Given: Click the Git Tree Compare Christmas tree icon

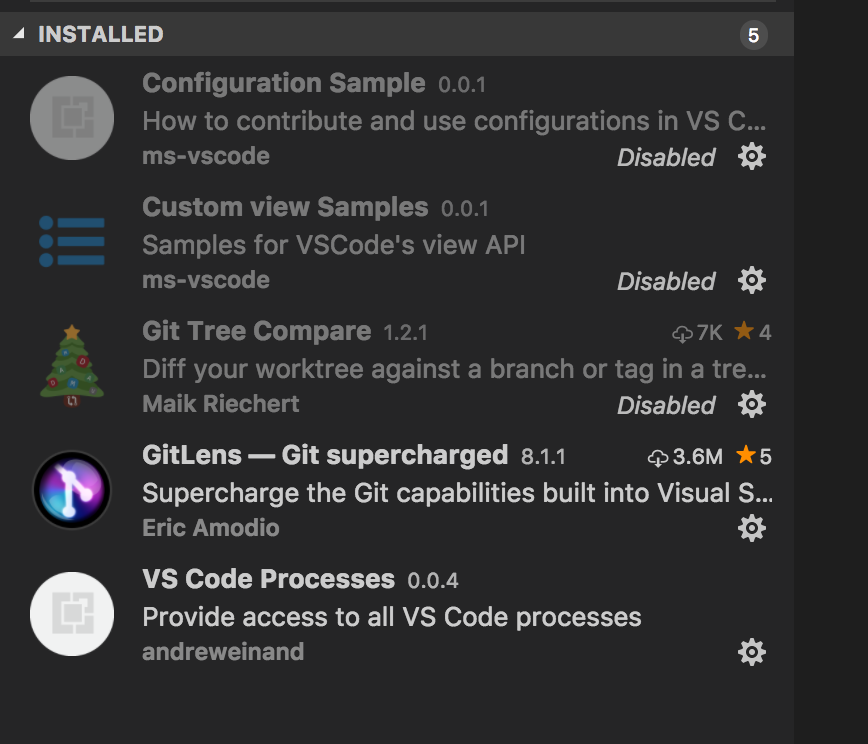Looking at the screenshot, I should coord(71,366).
